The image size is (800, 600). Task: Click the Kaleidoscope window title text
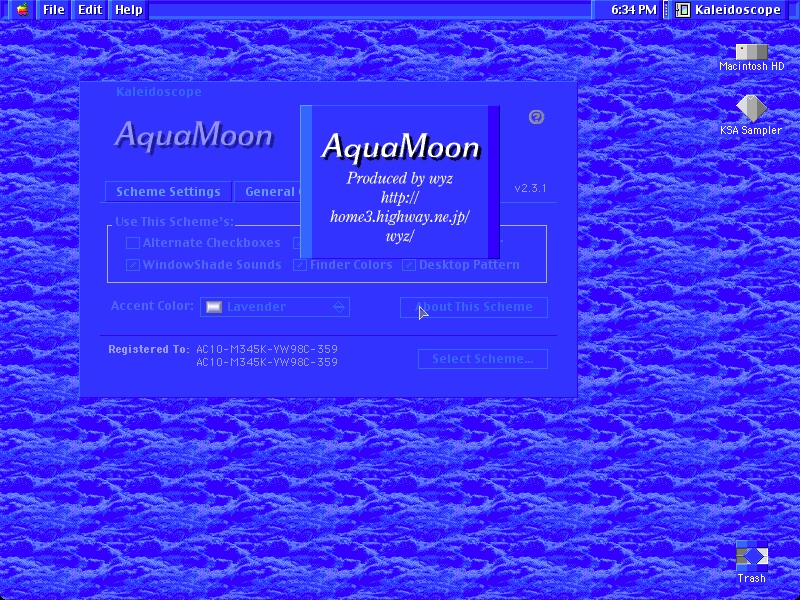point(159,92)
